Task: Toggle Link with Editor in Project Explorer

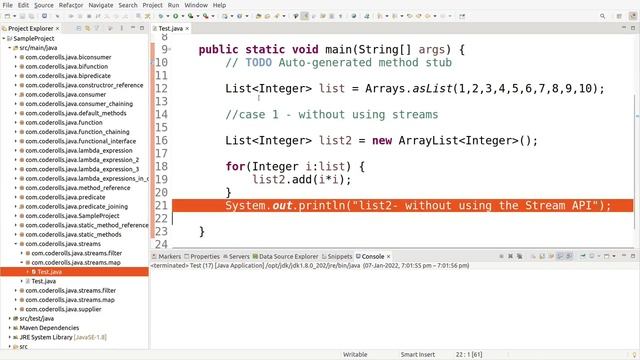Action: [x=87, y=28]
